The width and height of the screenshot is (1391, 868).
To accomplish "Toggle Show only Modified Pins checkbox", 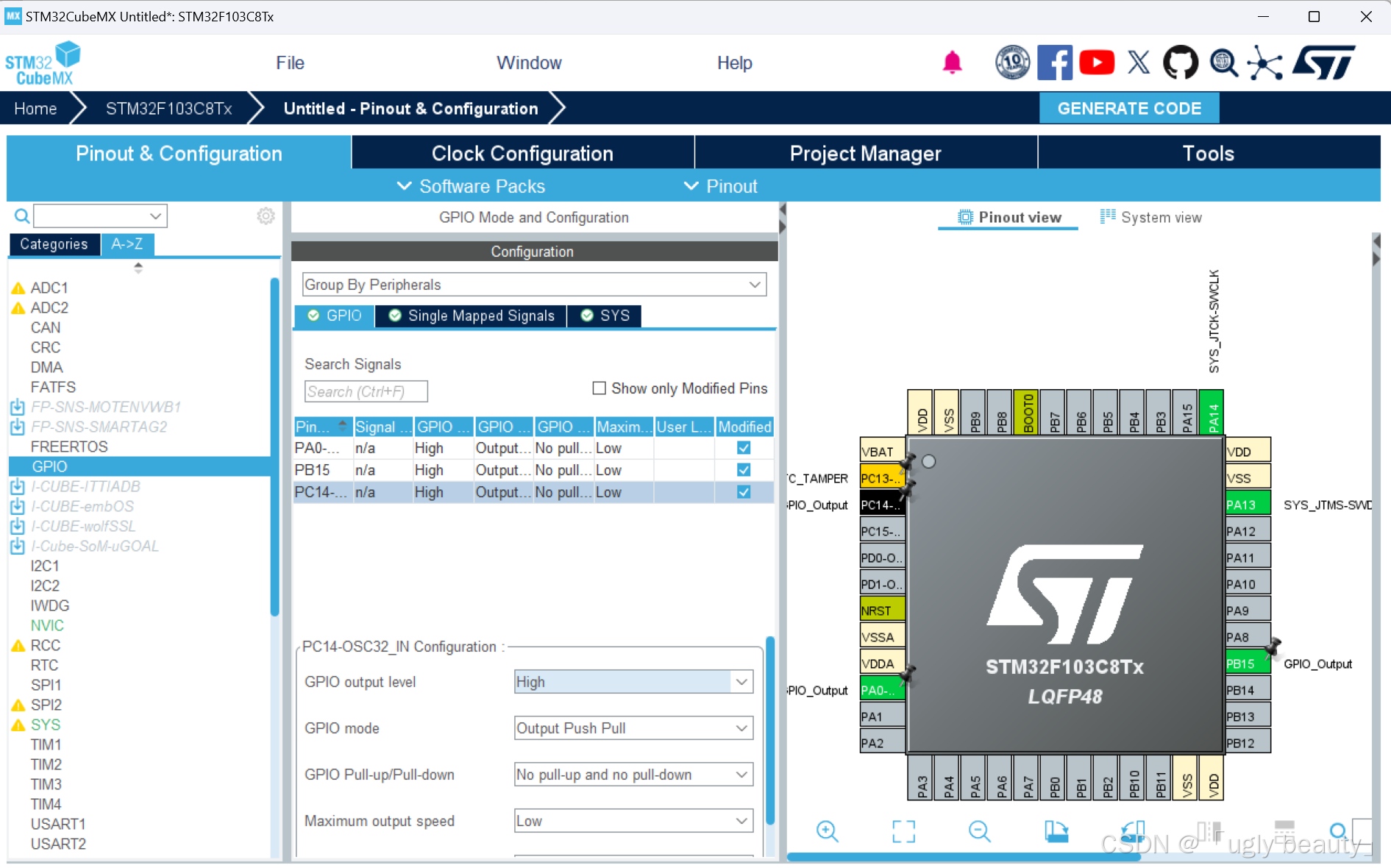I will click(600, 388).
